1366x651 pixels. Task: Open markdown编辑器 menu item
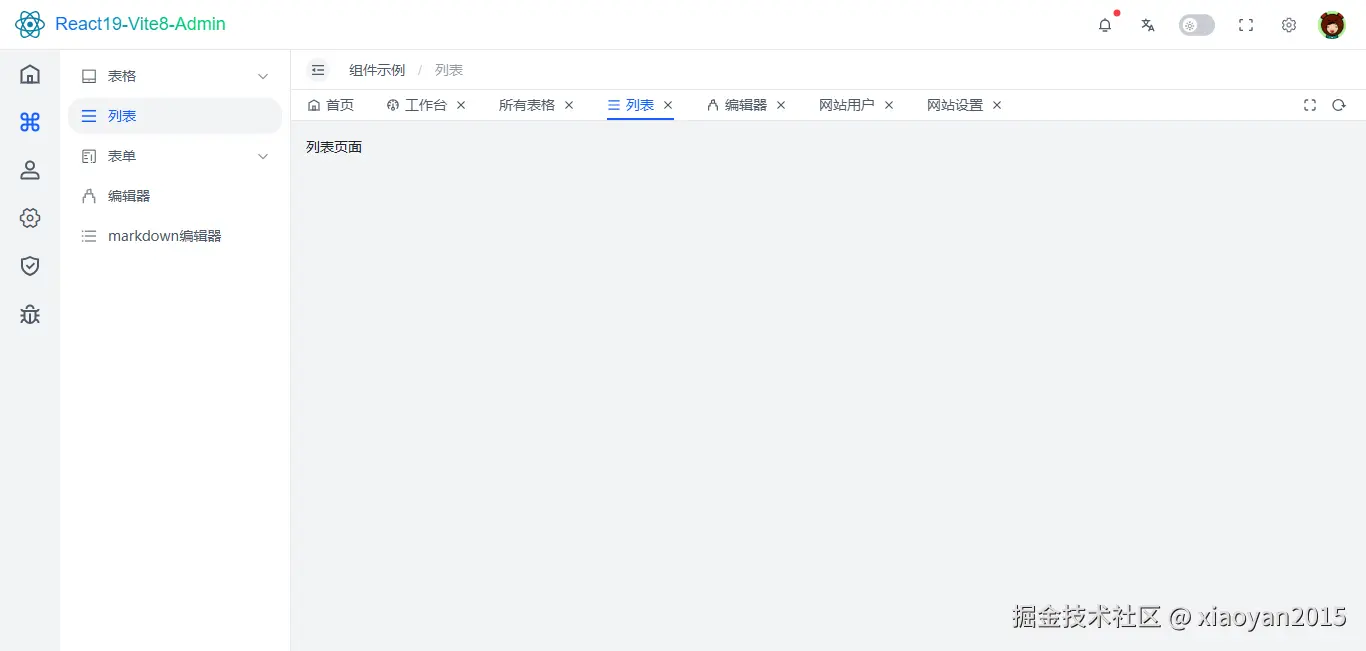click(x=175, y=236)
